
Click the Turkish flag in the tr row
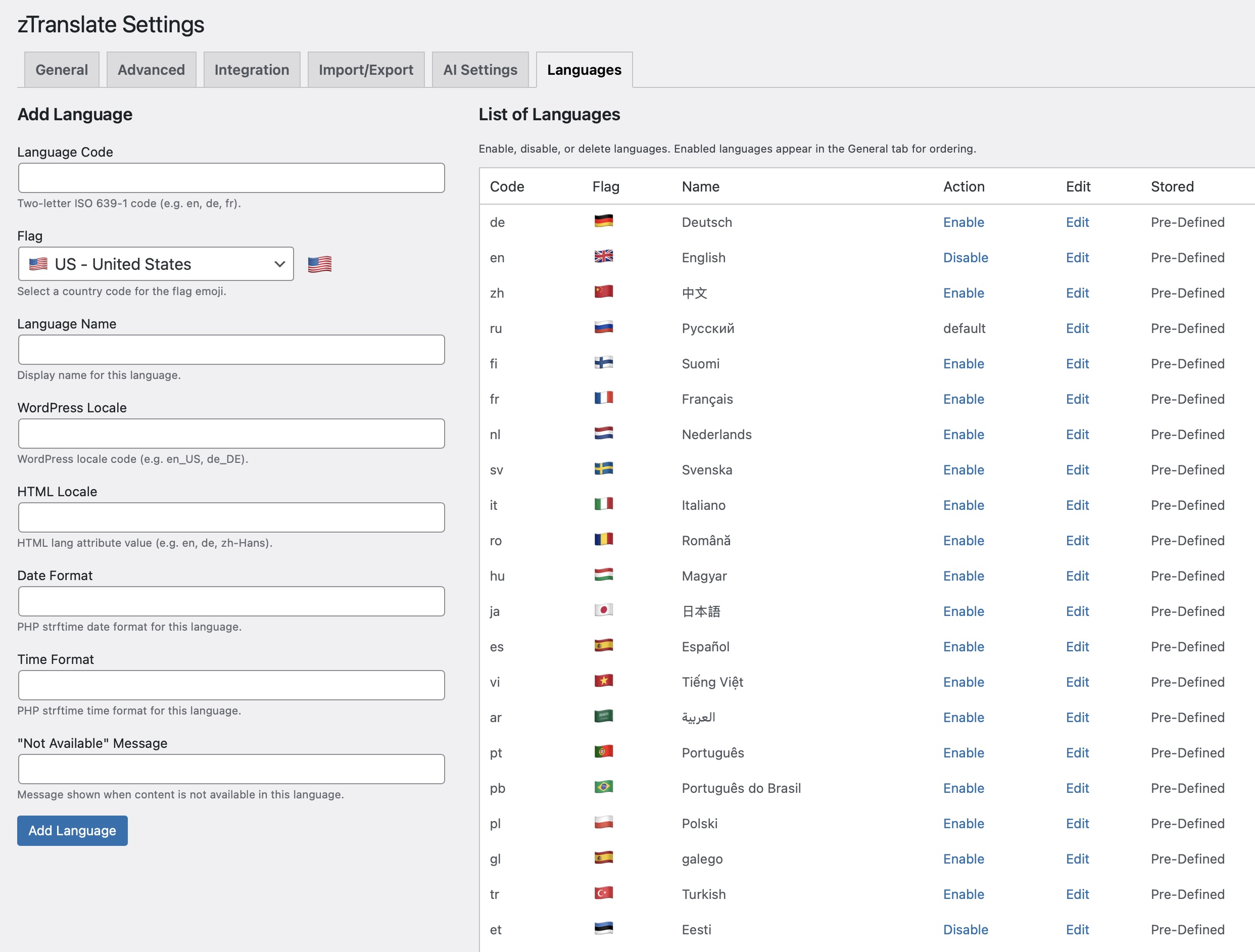(603, 892)
